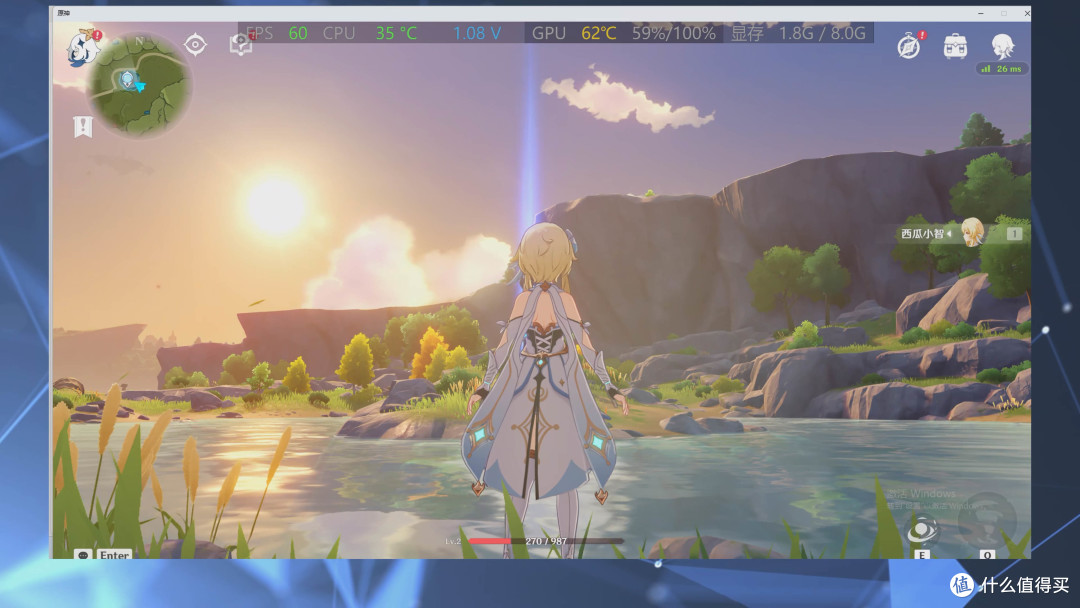Open the character profile icon
Screen dimensions: 1080x608
tap(1002, 45)
